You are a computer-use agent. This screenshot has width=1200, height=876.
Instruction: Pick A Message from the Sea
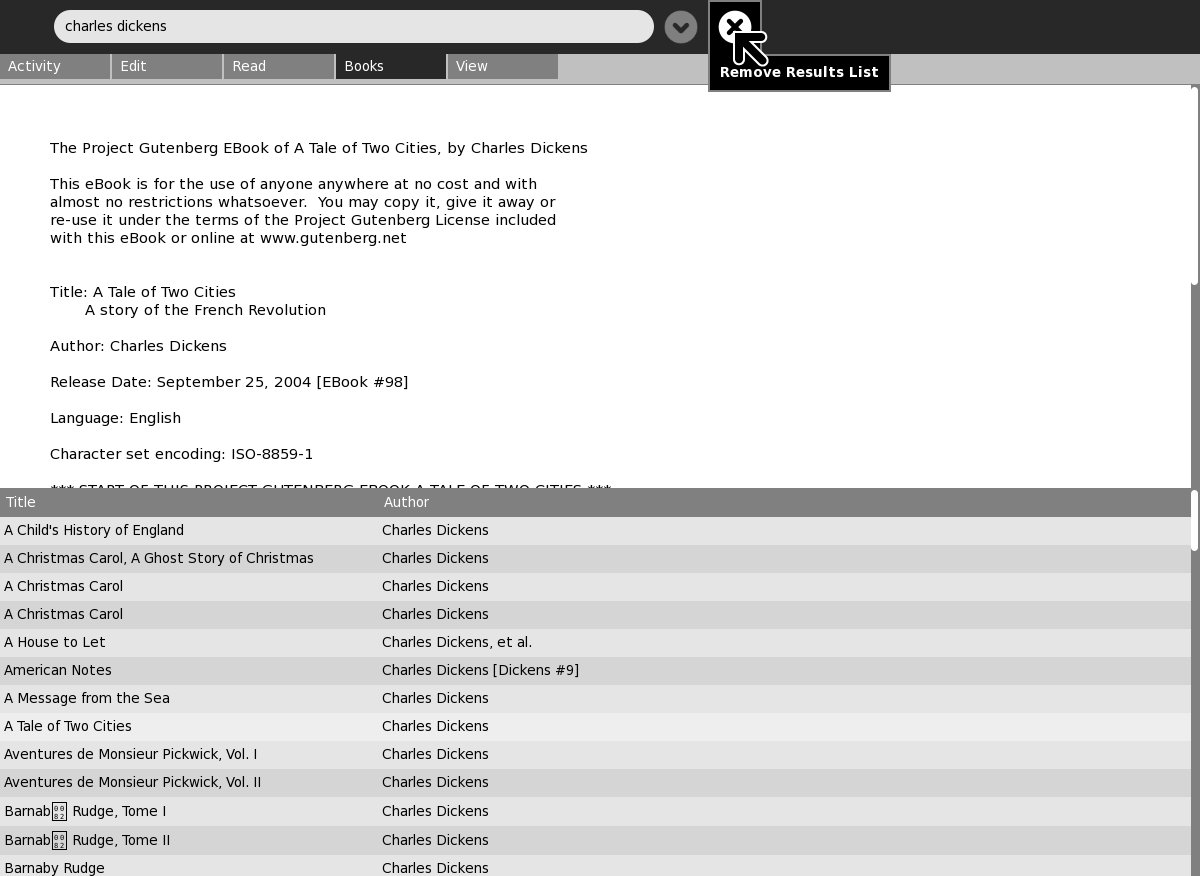point(87,698)
